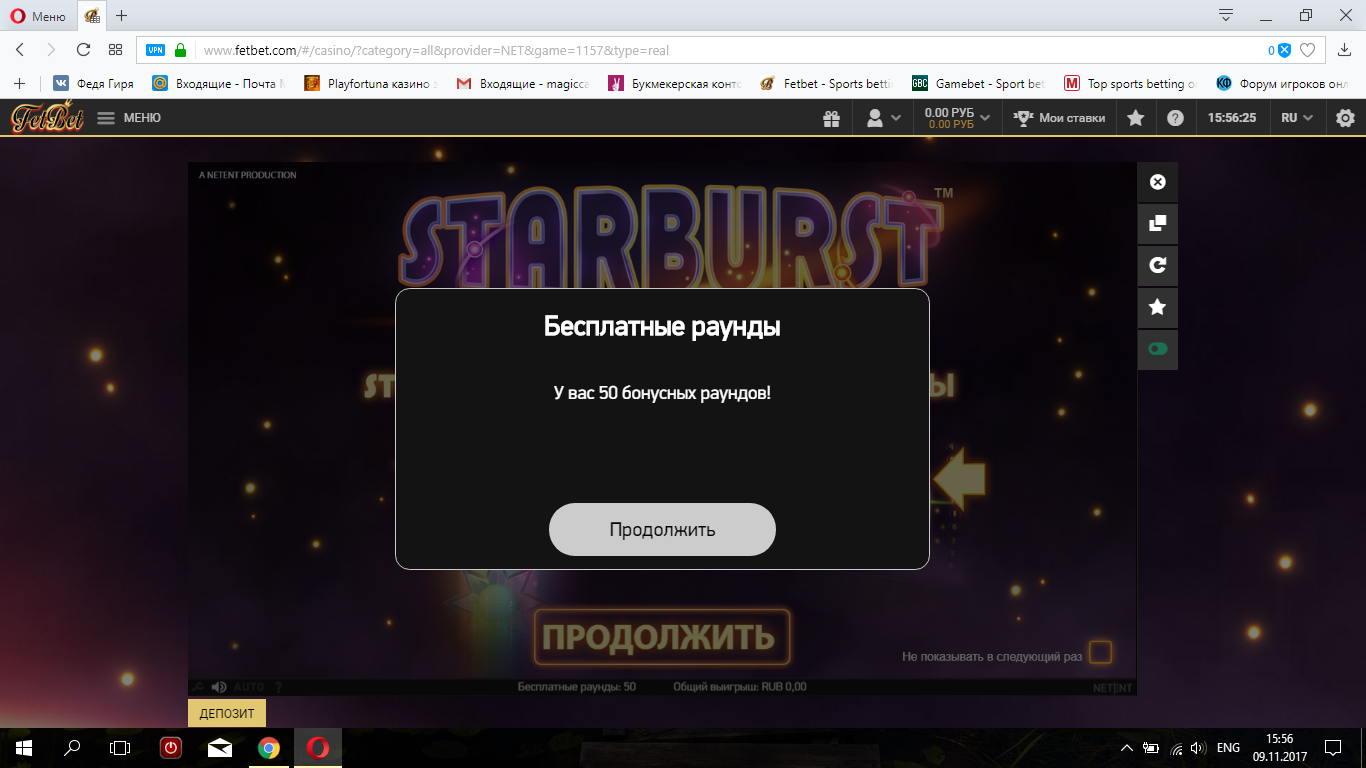Open the FetBet МЕНЮ hamburger menu
Viewport: 1366px width, 768px height.
pos(129,118)
